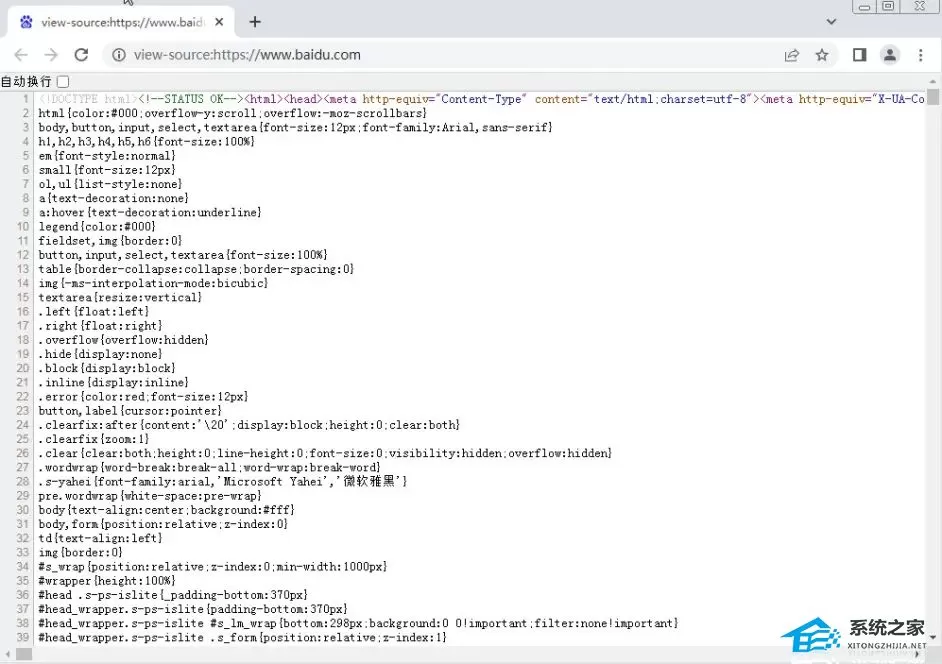The width and height of the screenshot is (942, 664).
Task: Click the vertical scrollbar thumb
Action: coord(932,97)
